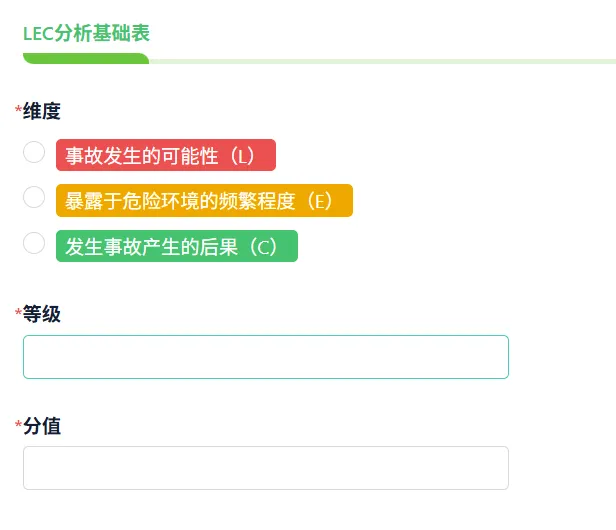Viewport: 616px width, 530px height.
Task: Select the 事故发生的可能性 (L) radio button
Action: tap(34, 152)
